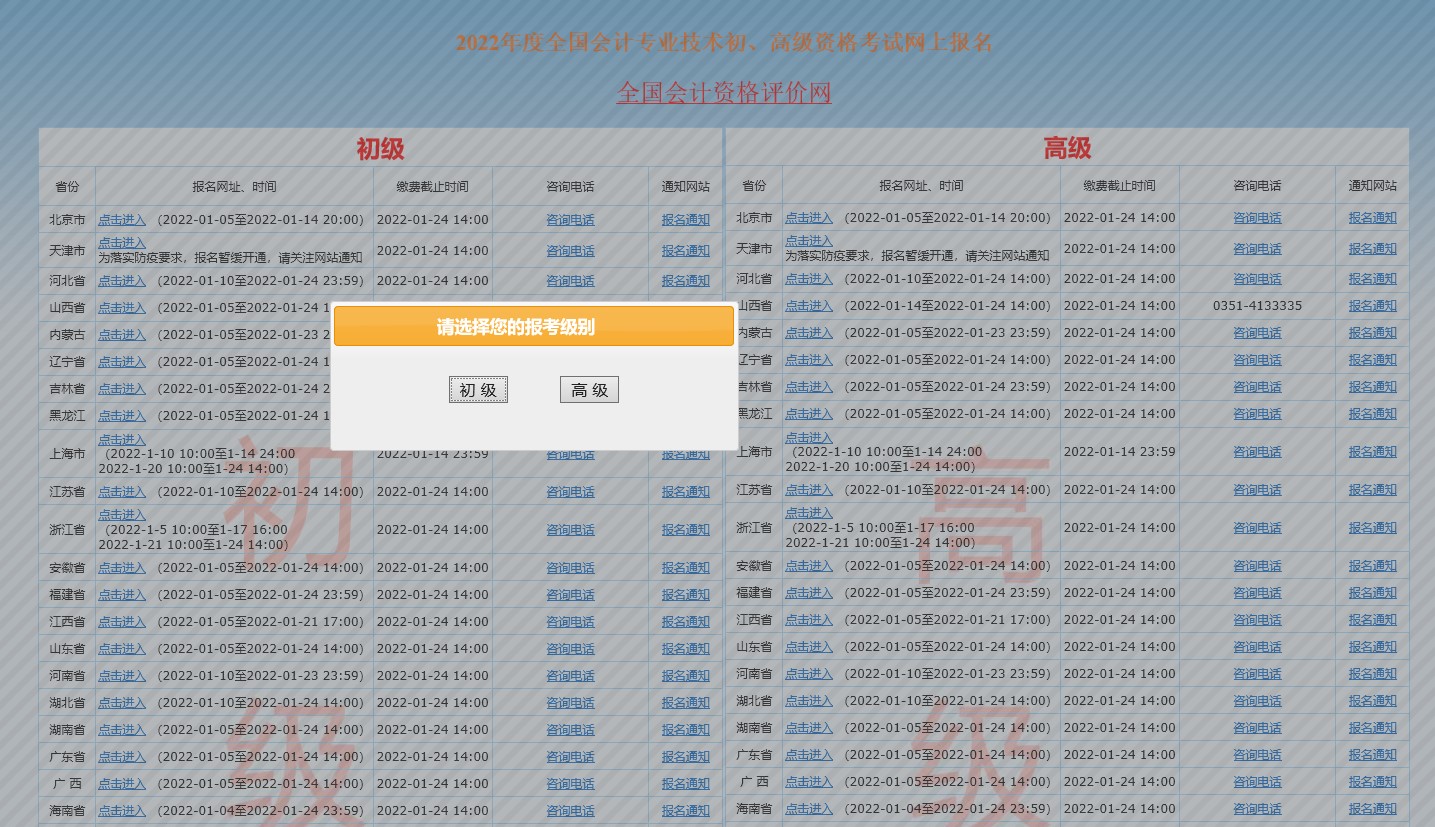Image resolution: width=1435 pixels, height=827 pixels.
Task: Open the 全国会计资格评价网 link
Action: (724, 93)
